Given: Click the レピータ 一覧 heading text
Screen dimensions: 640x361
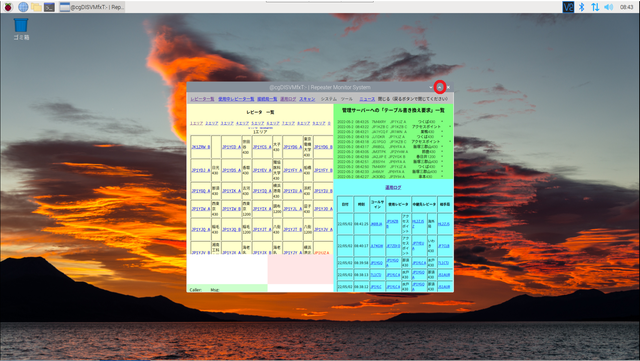Looking at the screenshot, I should [x=260, y=112].
